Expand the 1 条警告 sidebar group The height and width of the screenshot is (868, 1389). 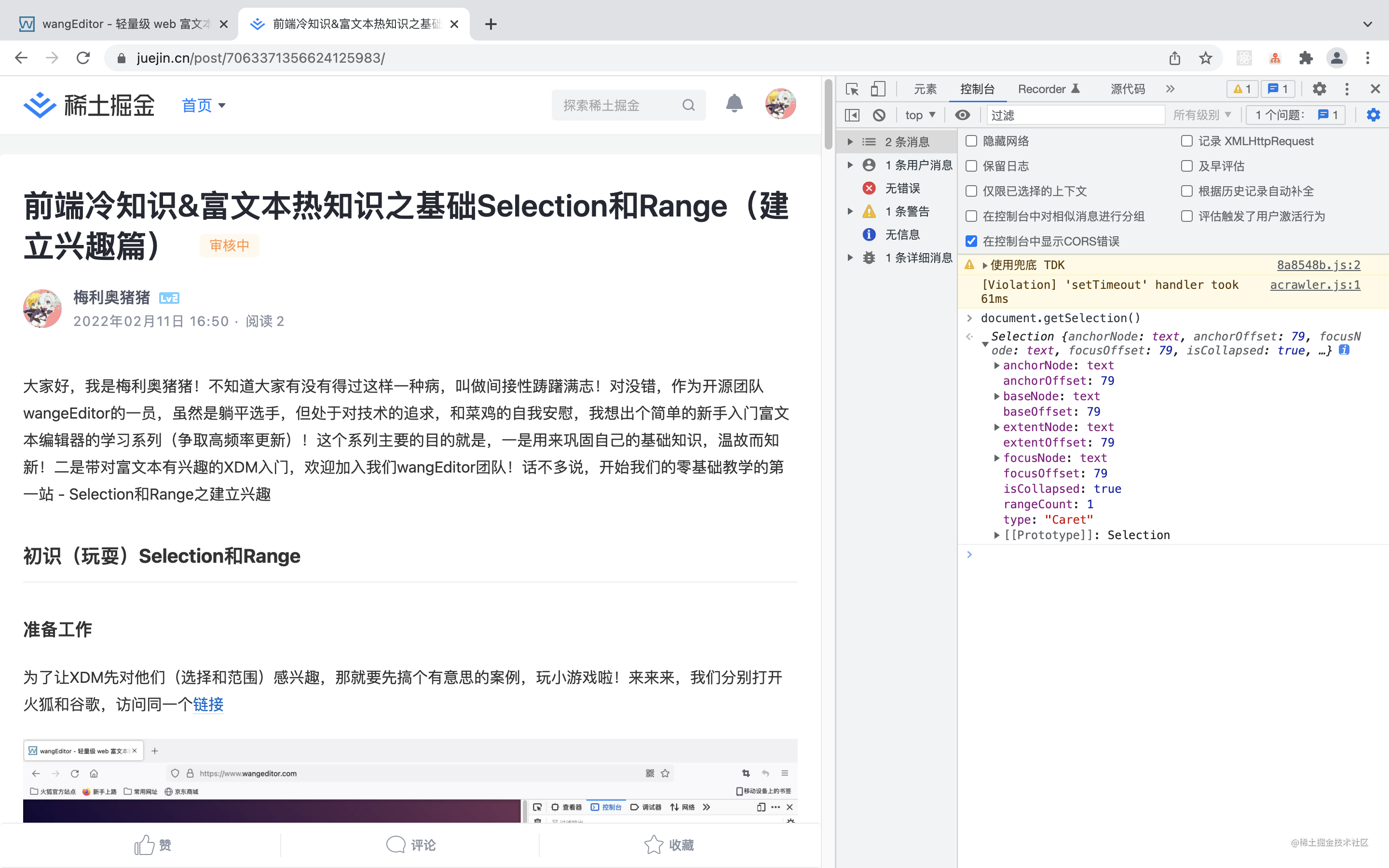(x=850, y=211)
